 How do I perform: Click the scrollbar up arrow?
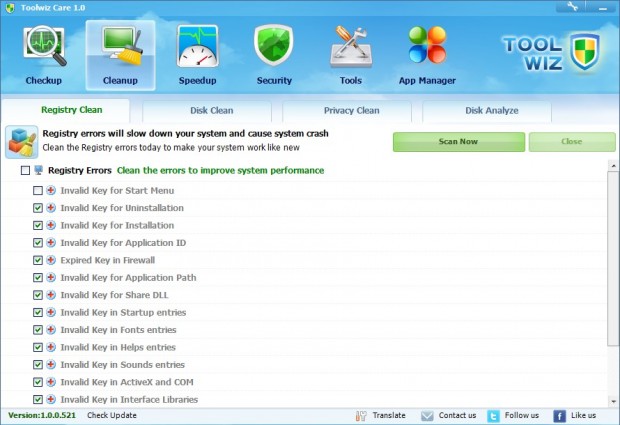tap(613, 166)
